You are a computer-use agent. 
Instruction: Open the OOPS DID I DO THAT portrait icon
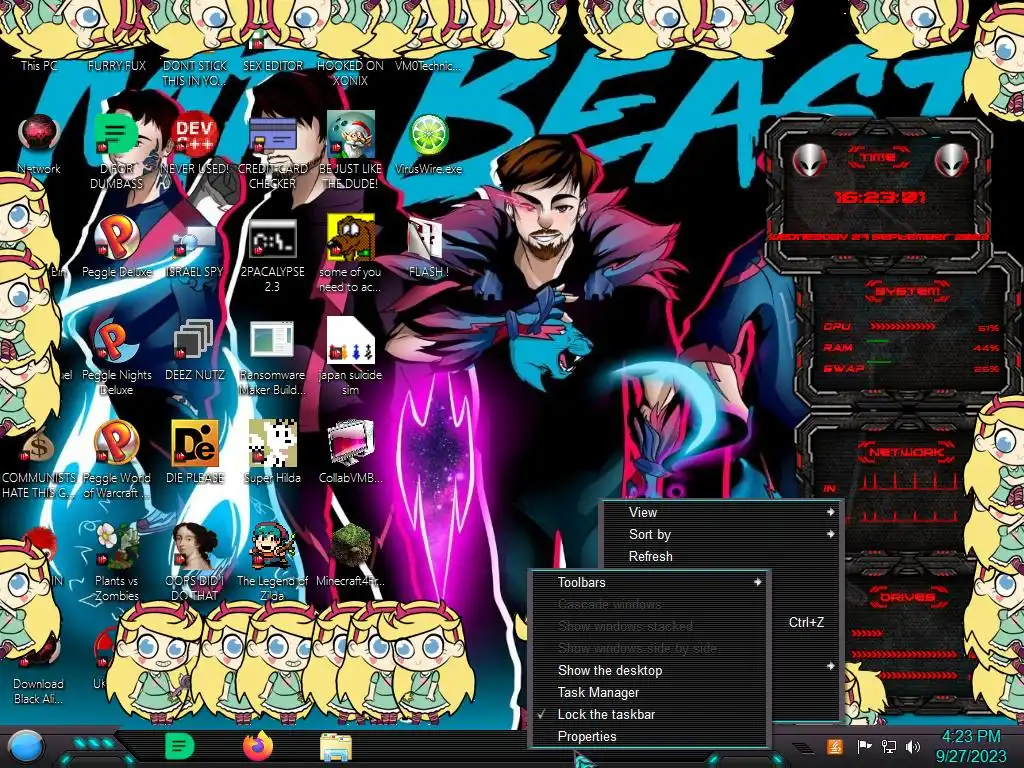tap(194, 546)
